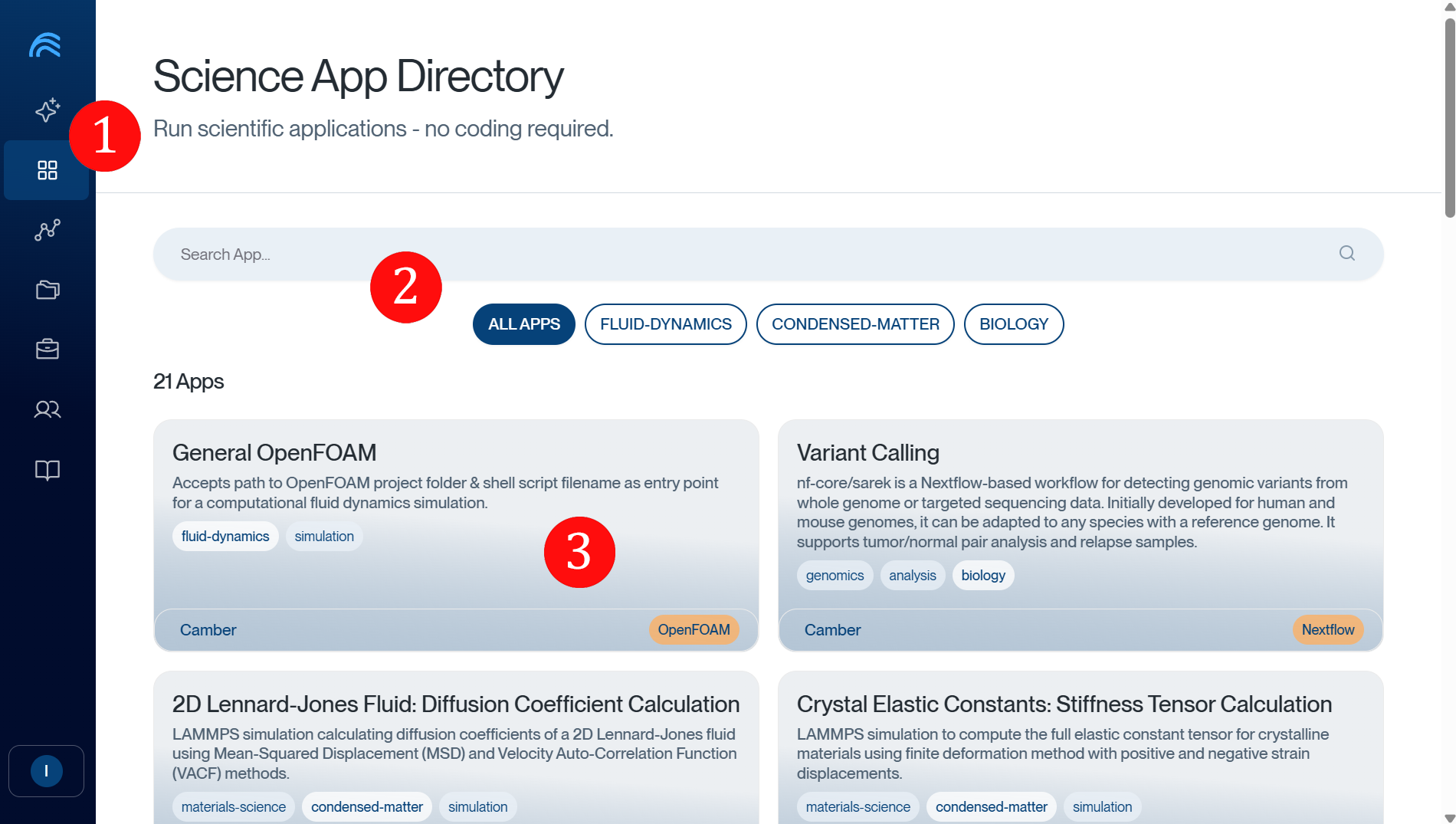This screenshot has width=1456, height=824.
Task: Click the genomics tag on Variant Calling
Action: pos(834,576)
